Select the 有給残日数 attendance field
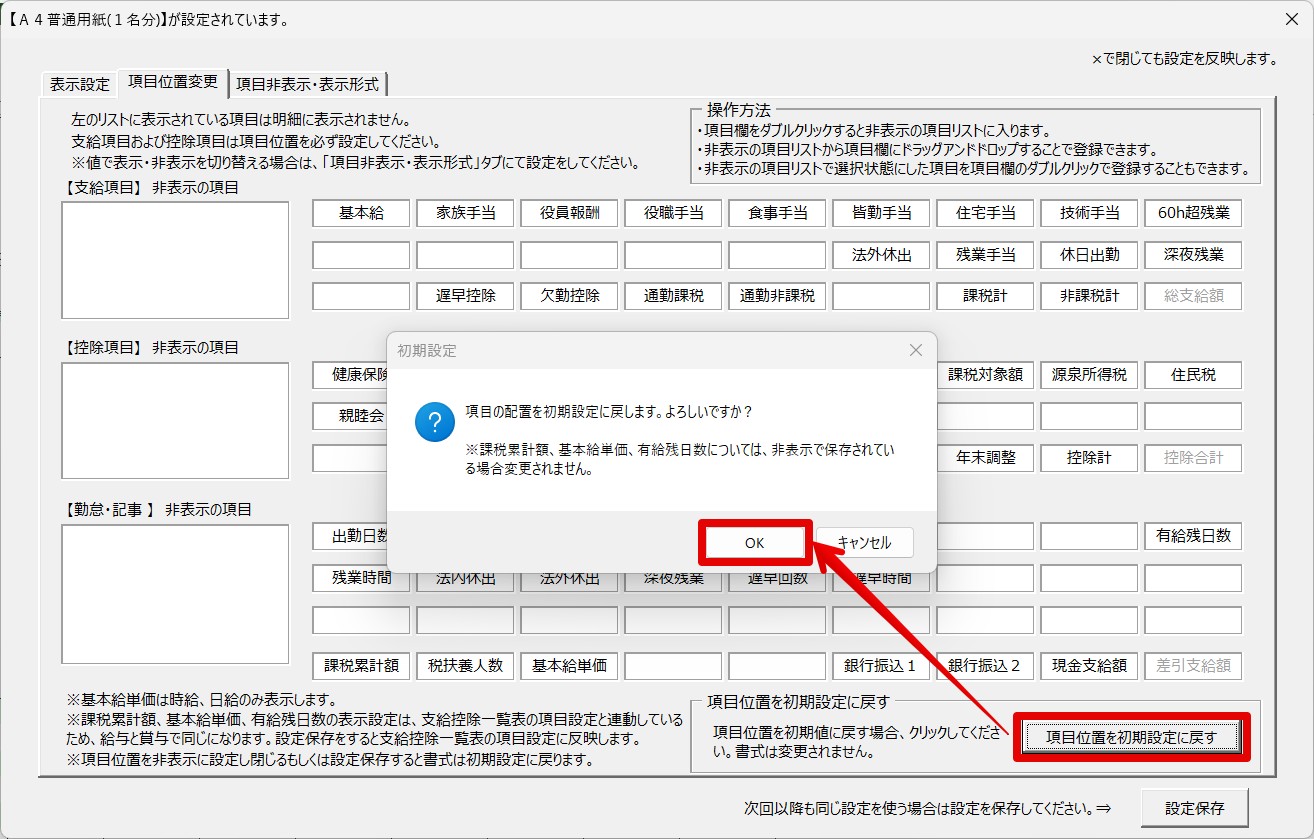The image size is (1314, 839). [x=1193, y=536]
